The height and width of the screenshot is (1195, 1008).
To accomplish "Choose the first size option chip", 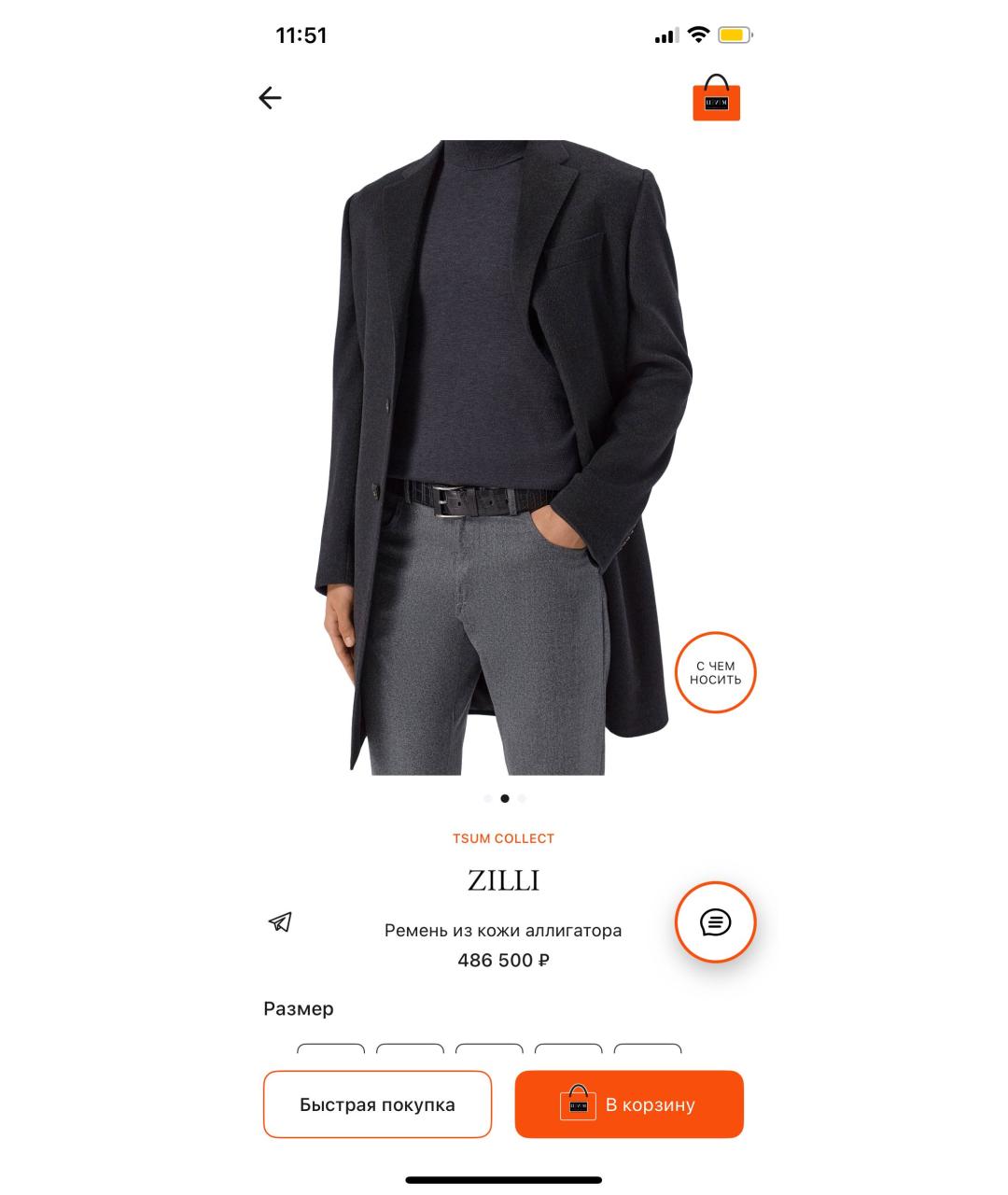I will coord(330,1048).
